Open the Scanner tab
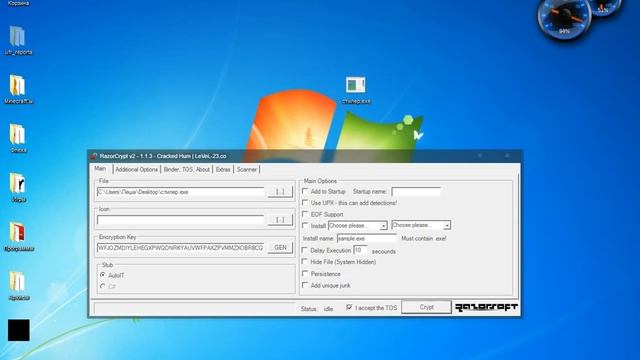Image resolution: width=640 pixels, height=360 pixels. [x=247, y=169]
